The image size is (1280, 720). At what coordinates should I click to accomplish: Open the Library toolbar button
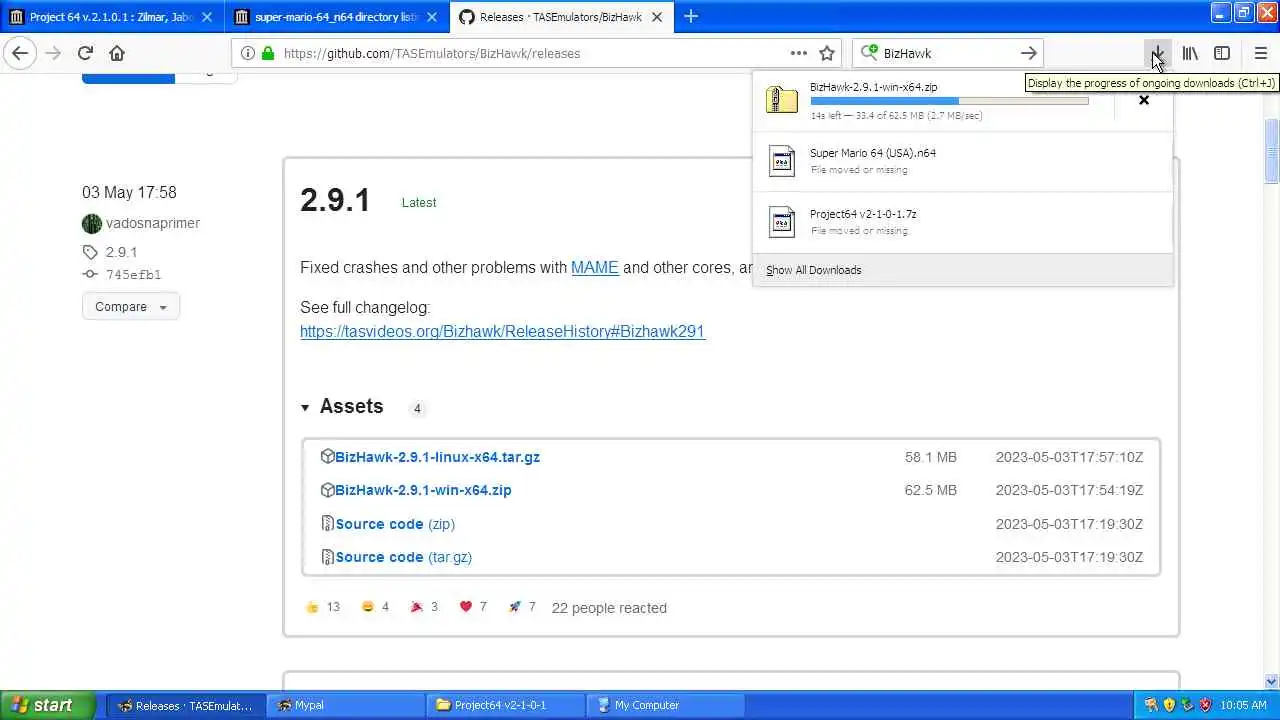click(x=1190, y=53)
